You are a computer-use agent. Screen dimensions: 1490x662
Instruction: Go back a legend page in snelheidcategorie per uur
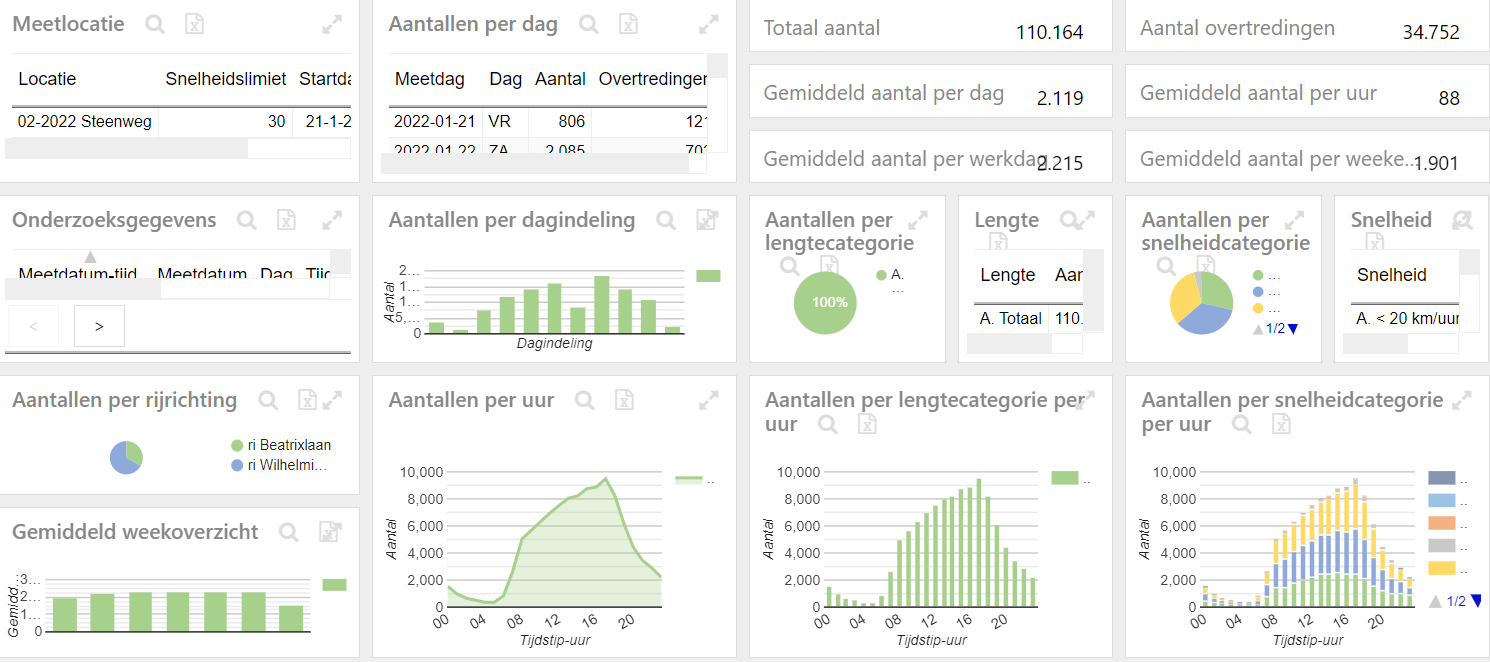(x=1435, y=601)
